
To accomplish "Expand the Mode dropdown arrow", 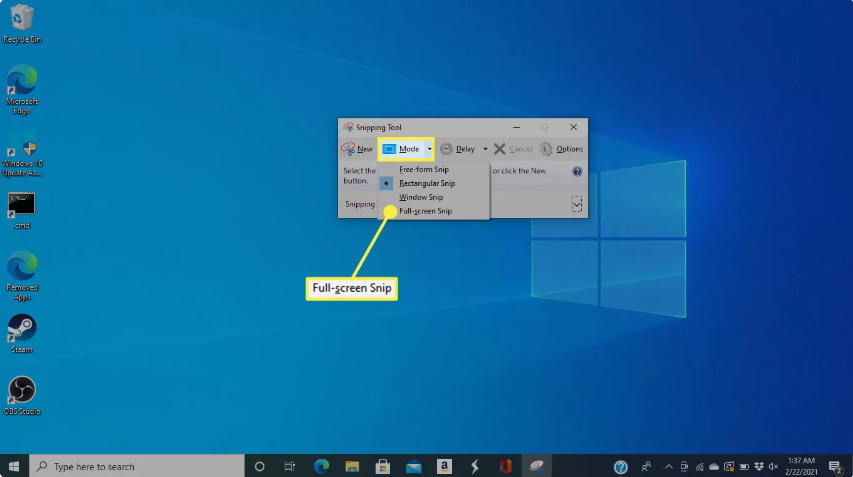I will pyautogui.click(x=429, y=149).
